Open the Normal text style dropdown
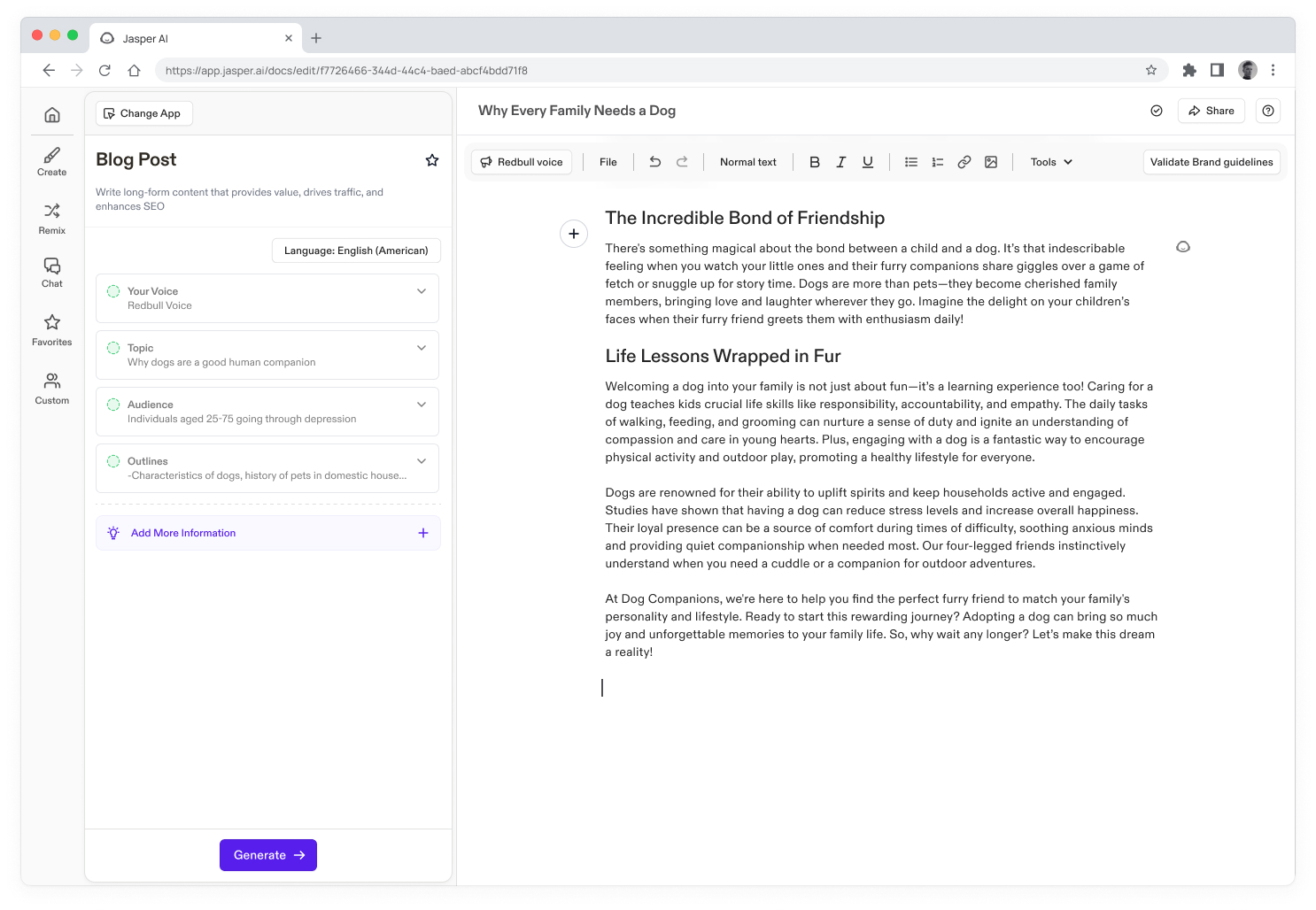Viewport: 1316px width, 910px height. click(747, 162)
